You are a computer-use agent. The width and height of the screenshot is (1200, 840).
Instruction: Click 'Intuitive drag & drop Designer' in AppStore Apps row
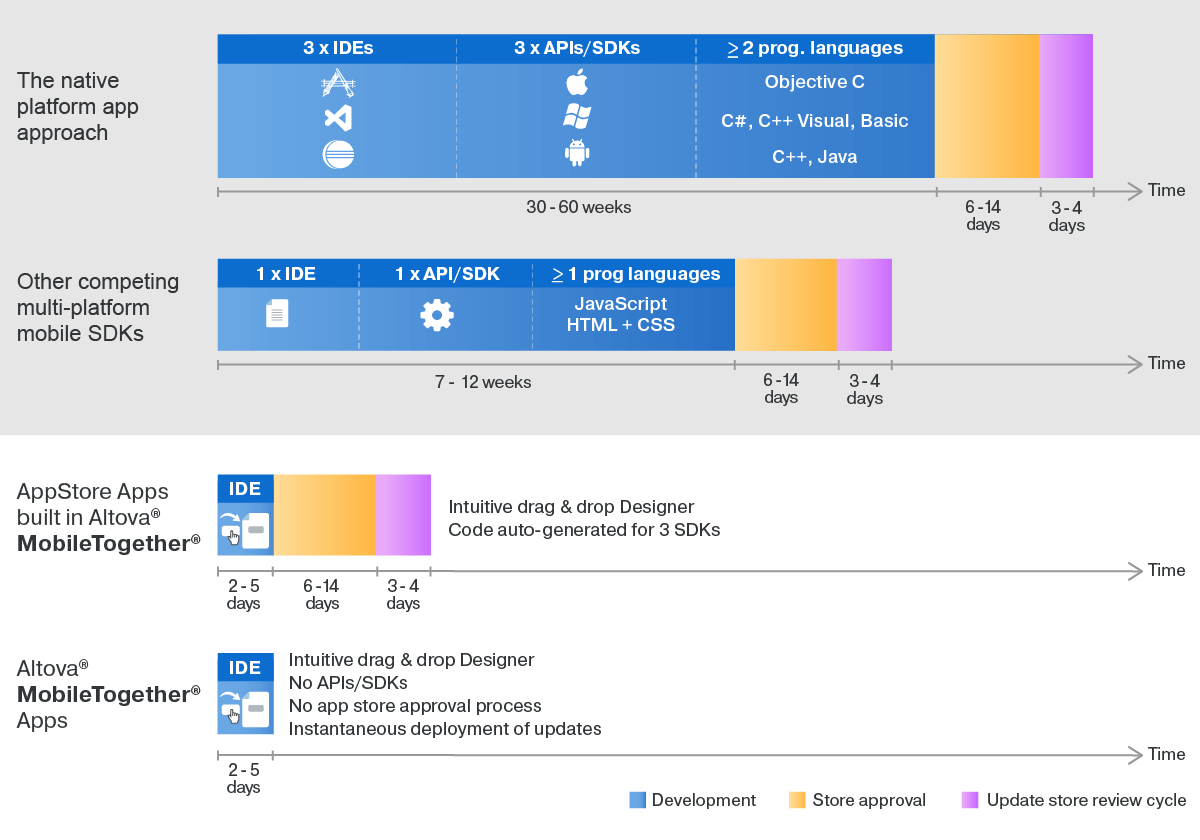pos(571,507)
